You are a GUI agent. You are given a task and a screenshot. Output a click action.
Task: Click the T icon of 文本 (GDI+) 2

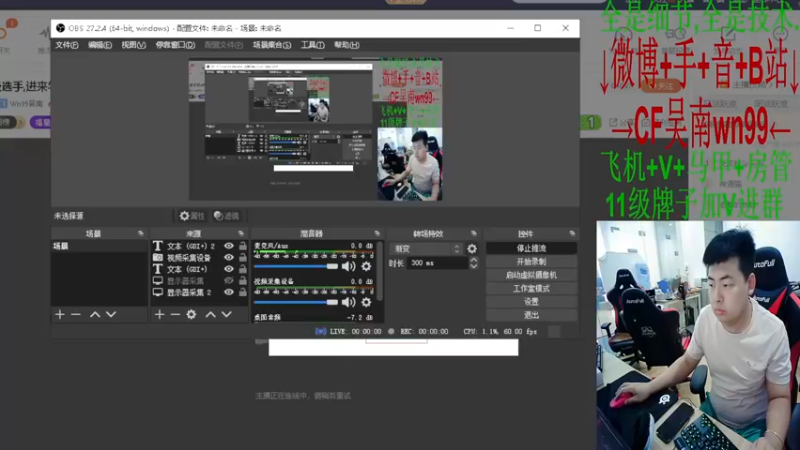(158, 246)
